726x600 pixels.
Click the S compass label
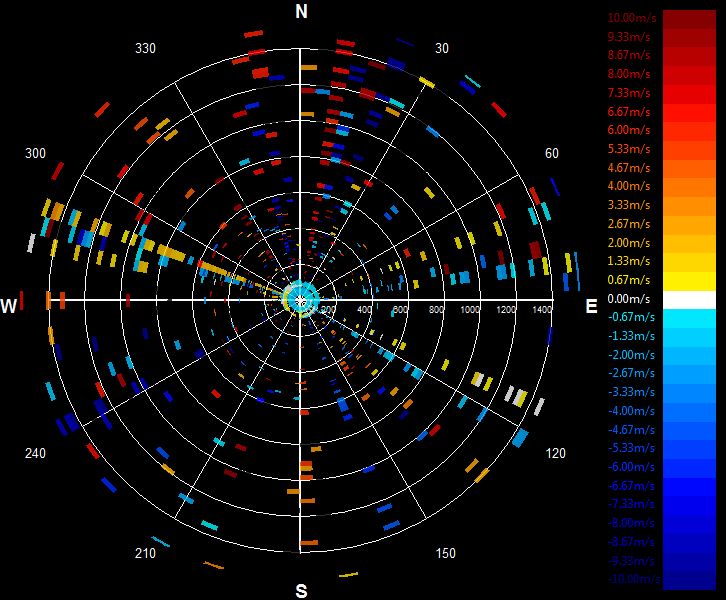(x=301, y=591)
